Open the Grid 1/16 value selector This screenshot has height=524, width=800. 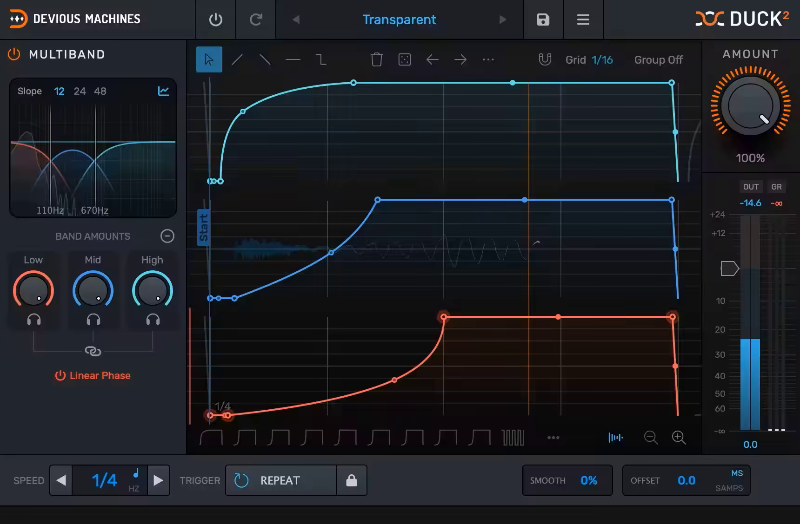(x=602, y=60)
